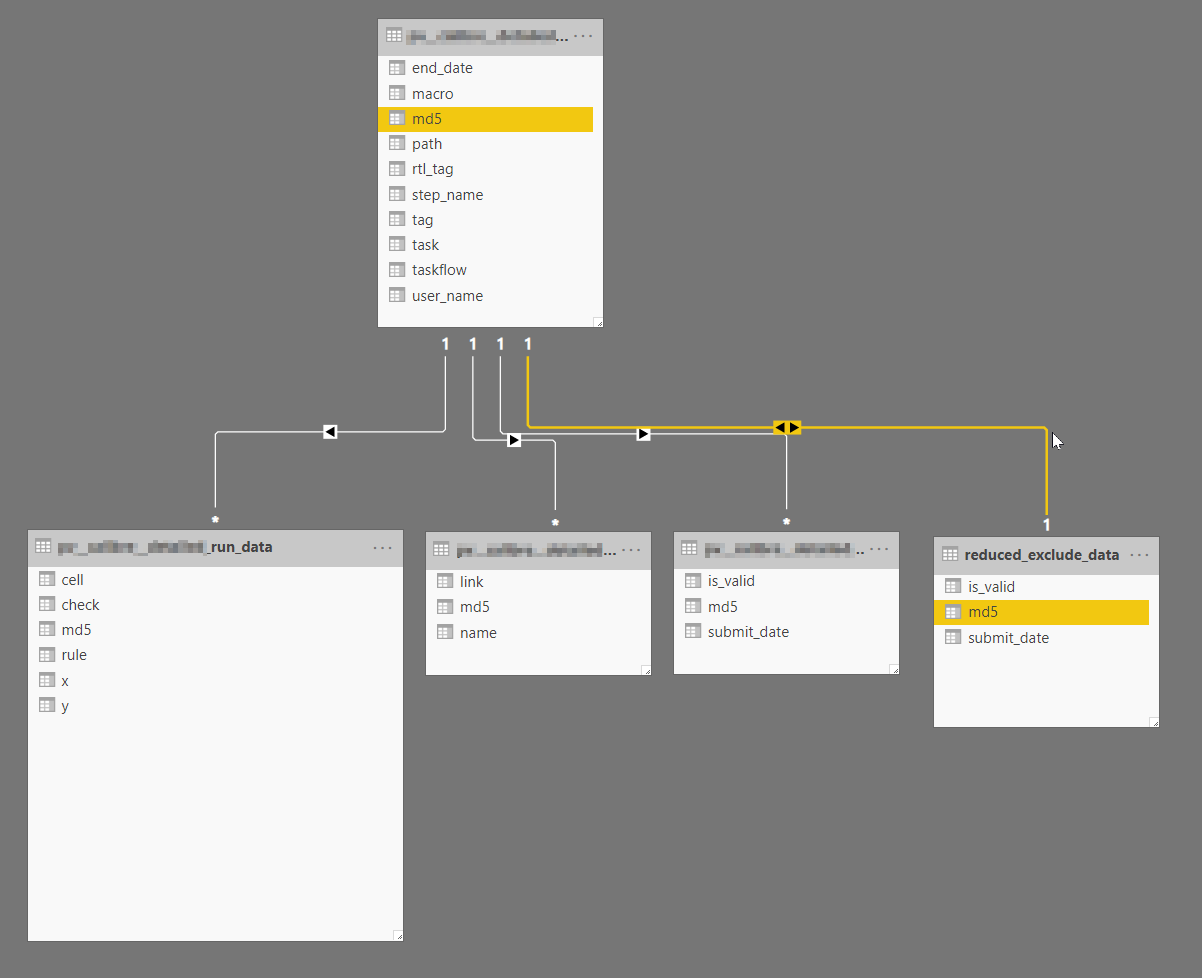Open ellipsis menu of the run_data table
Image resolution: width=1202 pixels, height=978 pixels.
click(x=383, y=547)
